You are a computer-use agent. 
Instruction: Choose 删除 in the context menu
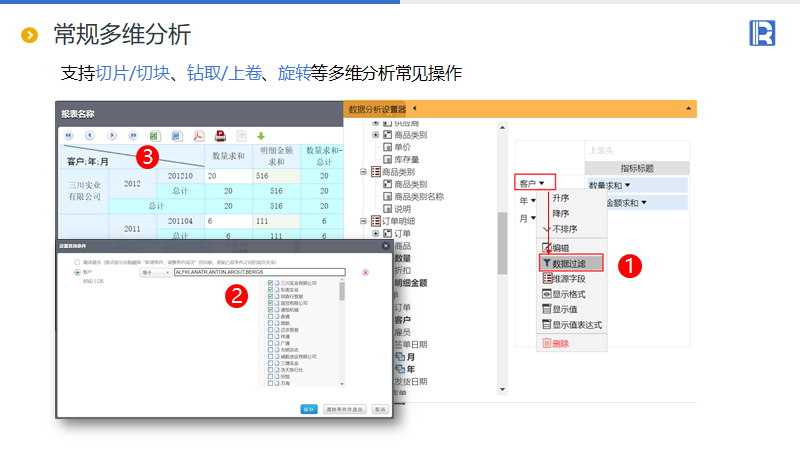point(561,343)
